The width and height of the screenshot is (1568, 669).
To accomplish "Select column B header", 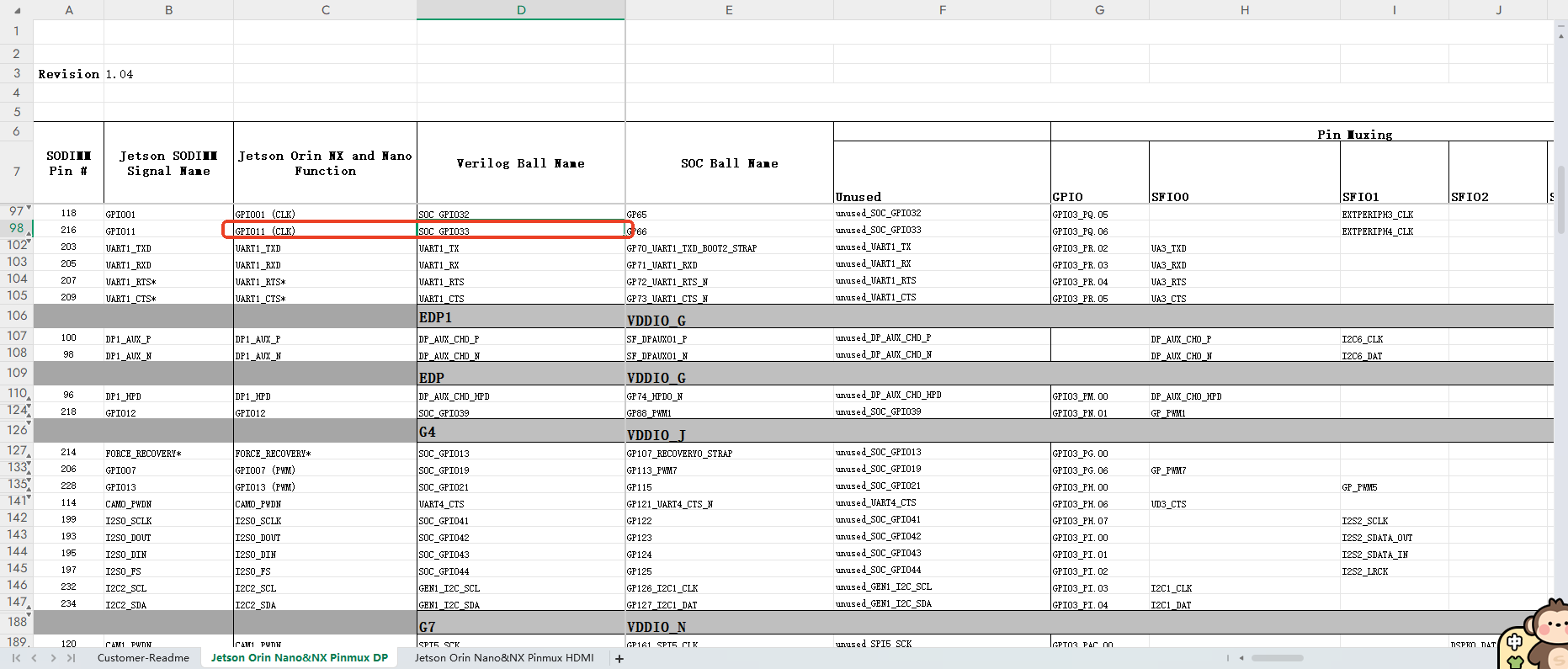I will (168, 10).
